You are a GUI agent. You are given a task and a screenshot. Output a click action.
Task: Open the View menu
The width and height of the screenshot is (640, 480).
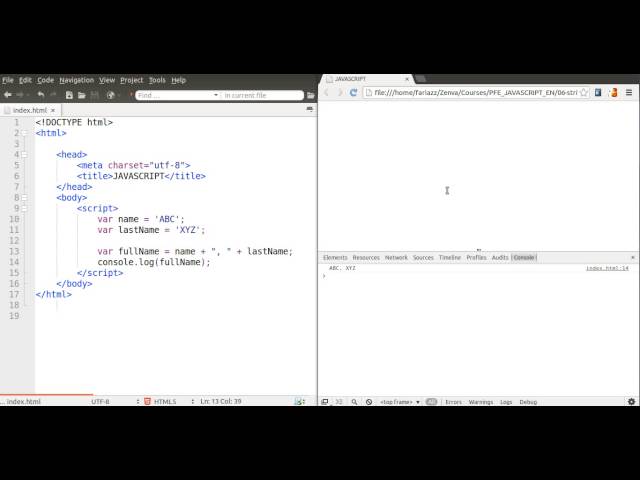point(107,80)
